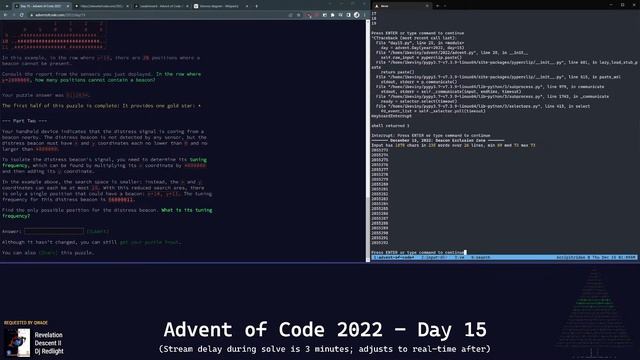Click '--- Part Two ---' heading
The height and width of the screenshot is (360, 640).
click(x=24, y=121)
